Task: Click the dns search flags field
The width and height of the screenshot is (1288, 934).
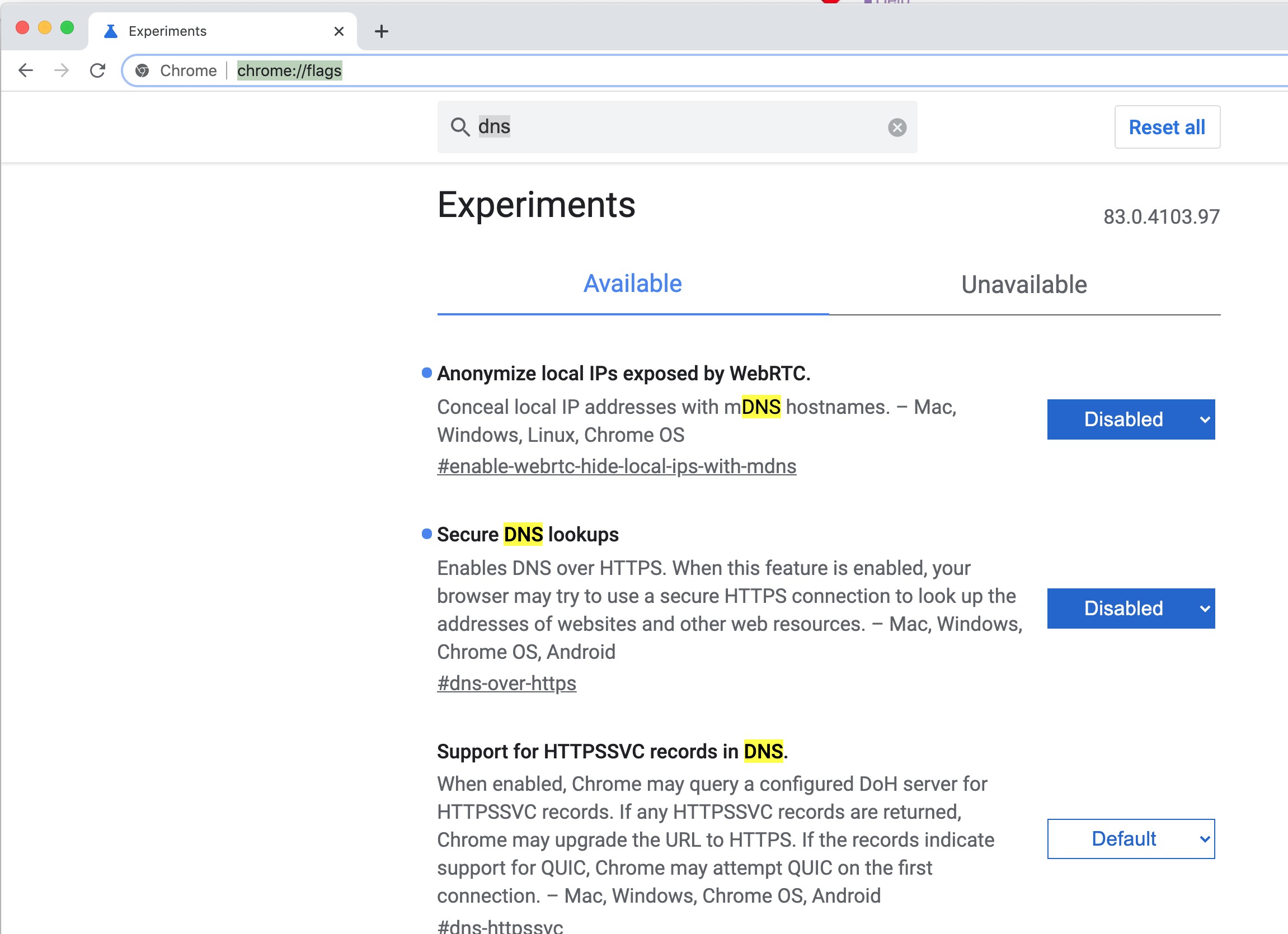Action: [677, 127]
